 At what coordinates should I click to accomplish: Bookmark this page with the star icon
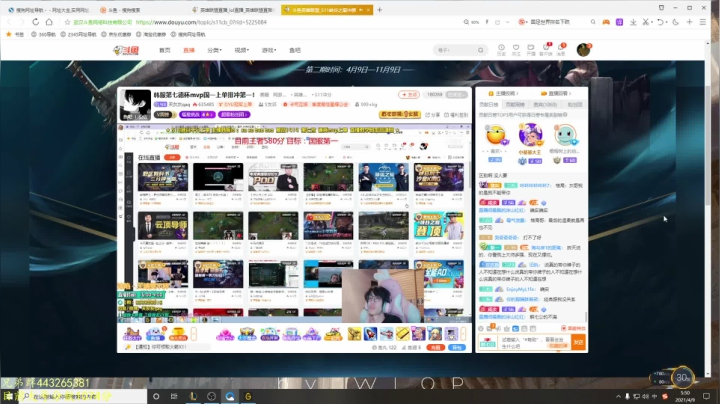(x=68, y=22)
